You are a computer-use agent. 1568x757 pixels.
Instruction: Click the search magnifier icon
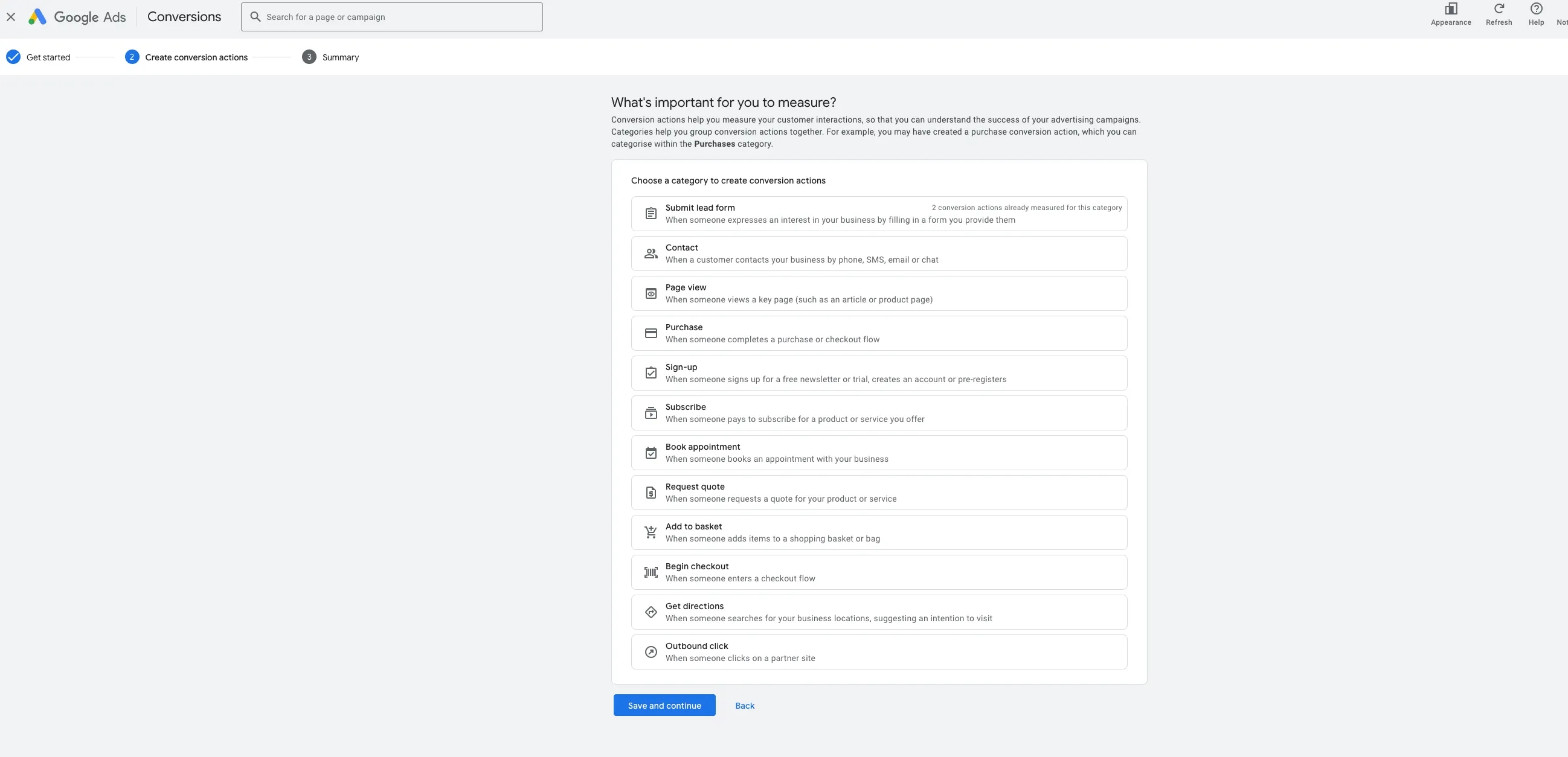[255, 17]
